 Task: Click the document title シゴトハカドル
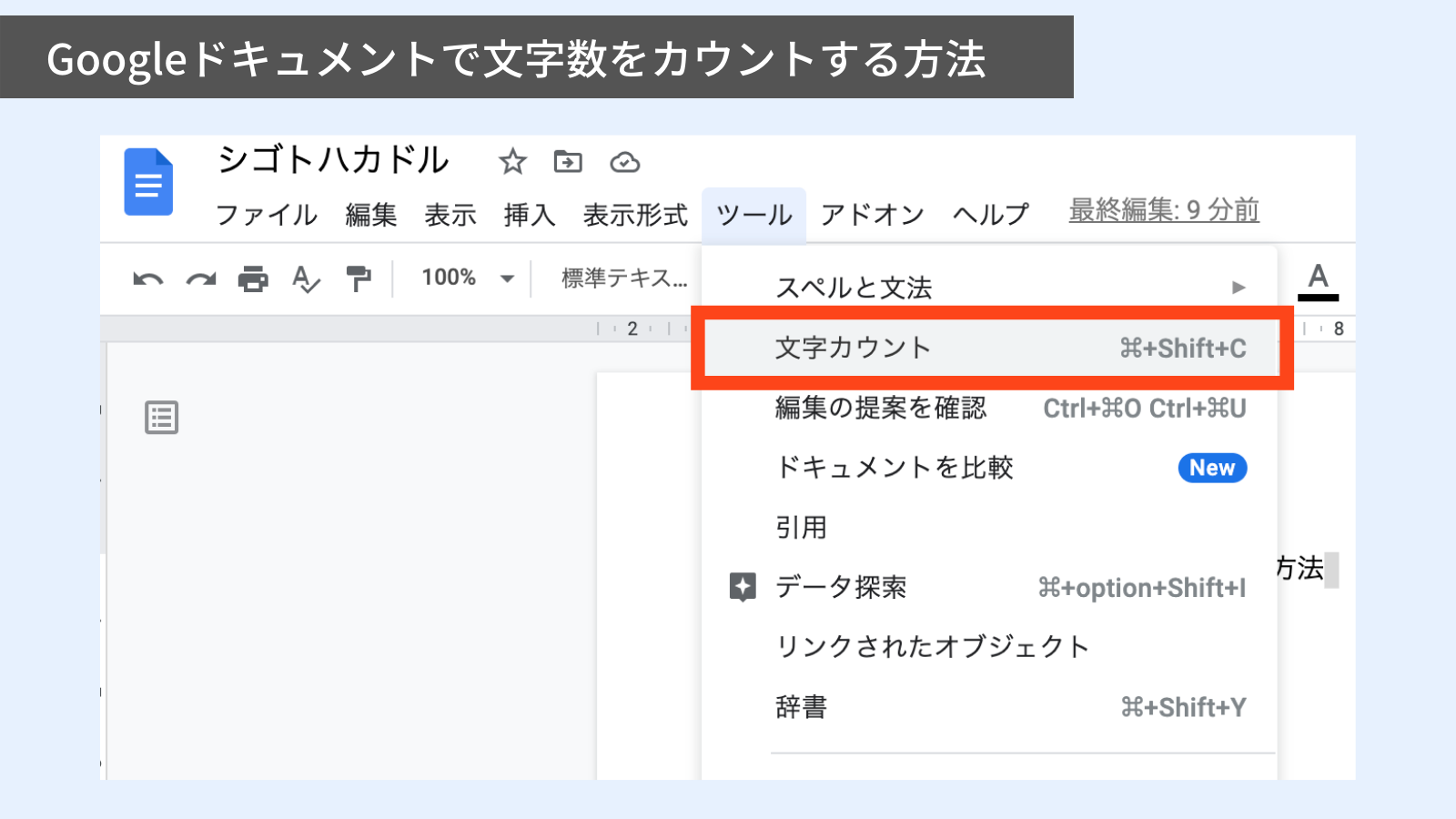333,161
